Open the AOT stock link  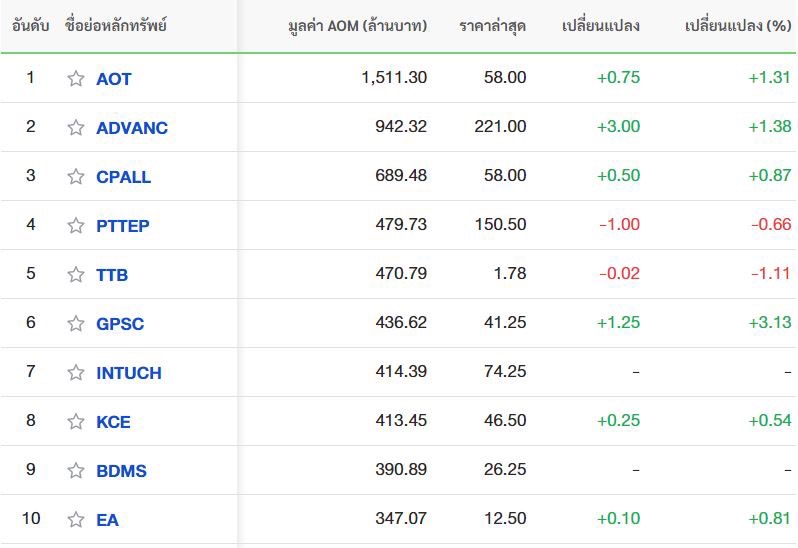point(114,79)
